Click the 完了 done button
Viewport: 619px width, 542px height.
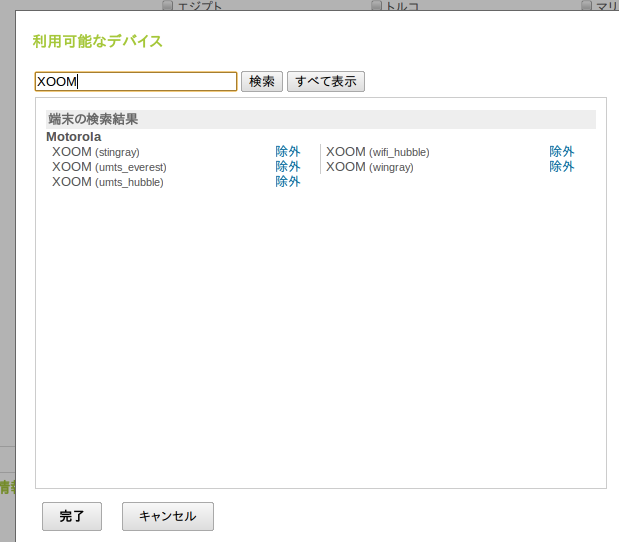coord(72,516)
